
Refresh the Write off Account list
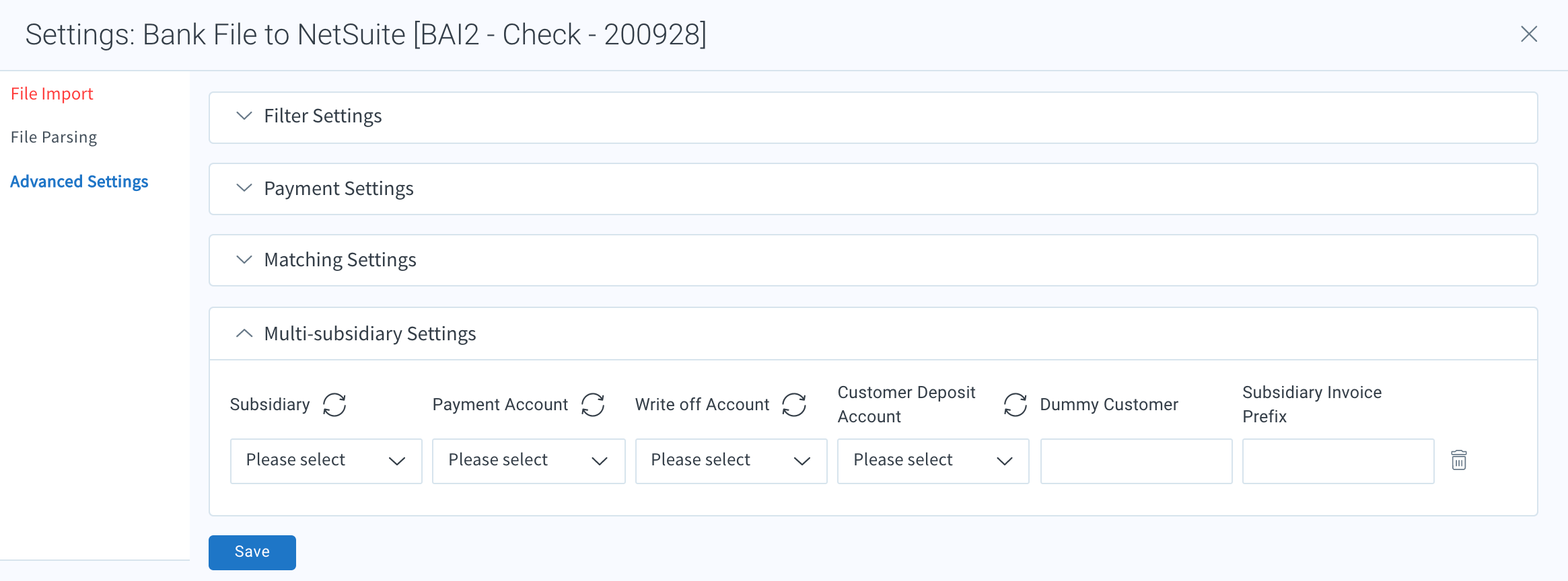tap(794, 405)
